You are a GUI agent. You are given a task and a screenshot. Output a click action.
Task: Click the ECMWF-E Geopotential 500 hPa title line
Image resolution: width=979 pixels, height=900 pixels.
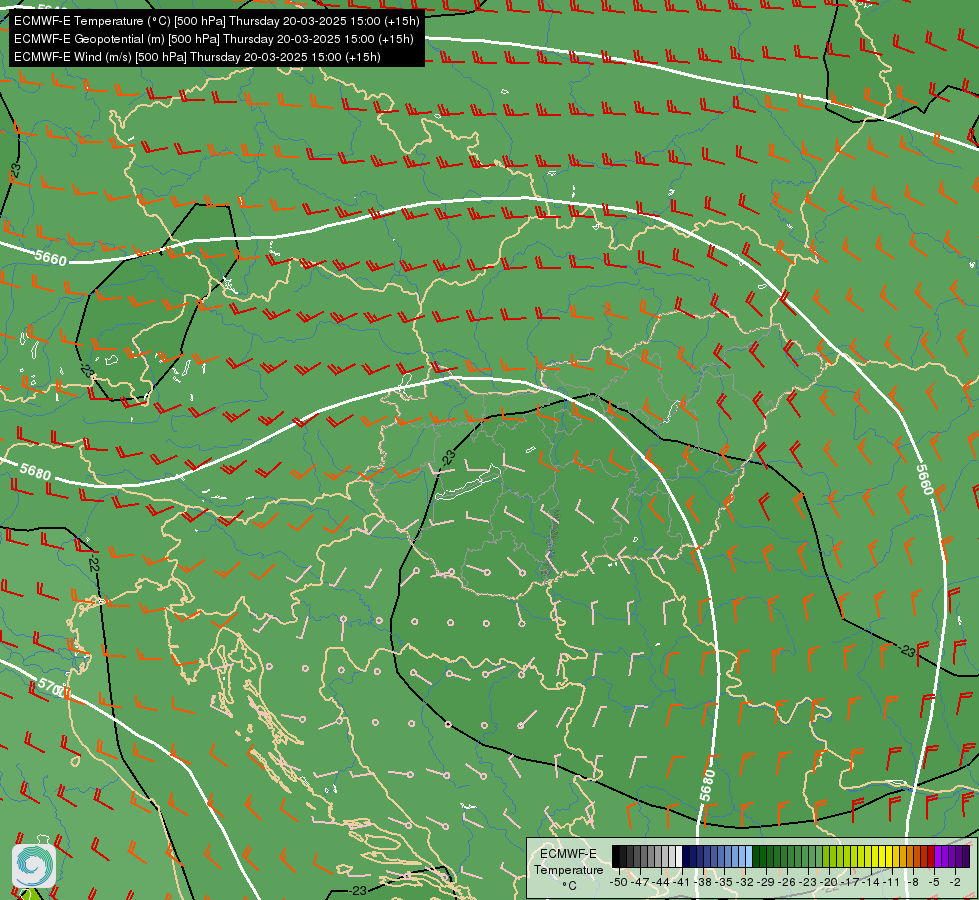click(x=214, y=39)
